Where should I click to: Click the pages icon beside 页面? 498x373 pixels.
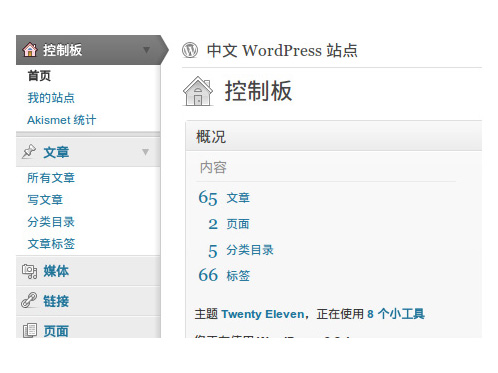coord(30,330)
